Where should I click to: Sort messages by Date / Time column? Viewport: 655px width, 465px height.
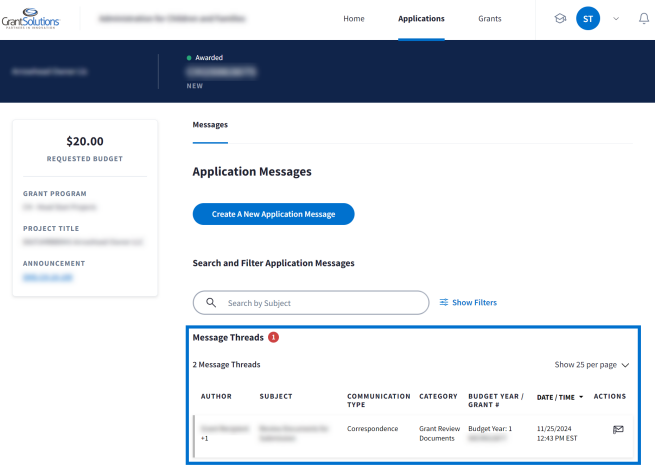[560, 397]
